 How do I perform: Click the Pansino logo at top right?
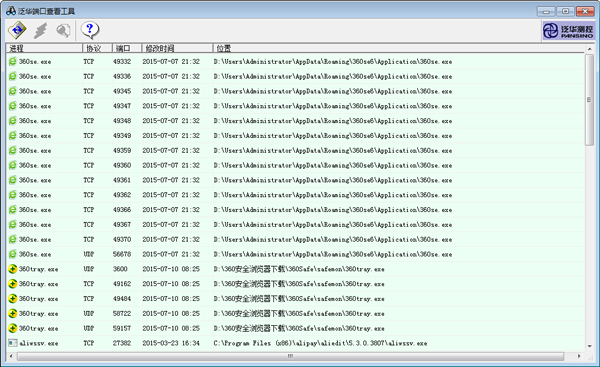click(568, 30)
